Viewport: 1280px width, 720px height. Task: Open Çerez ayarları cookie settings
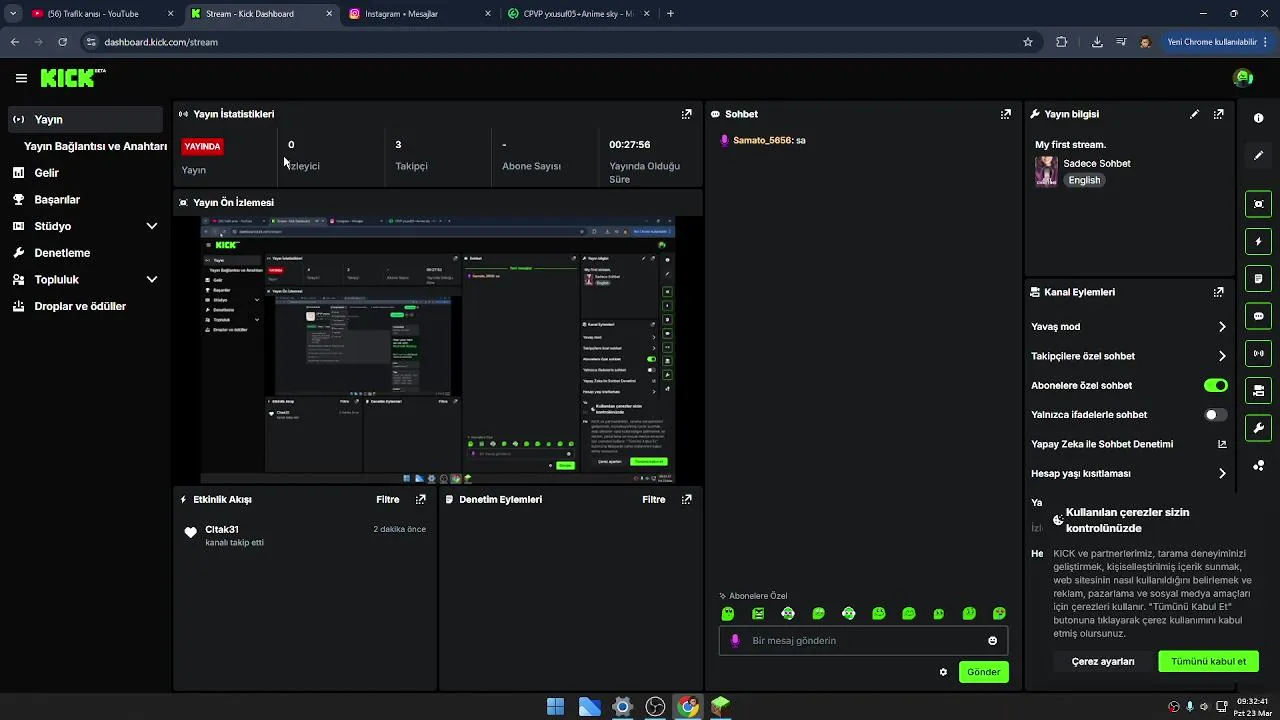coord(1103,661)
